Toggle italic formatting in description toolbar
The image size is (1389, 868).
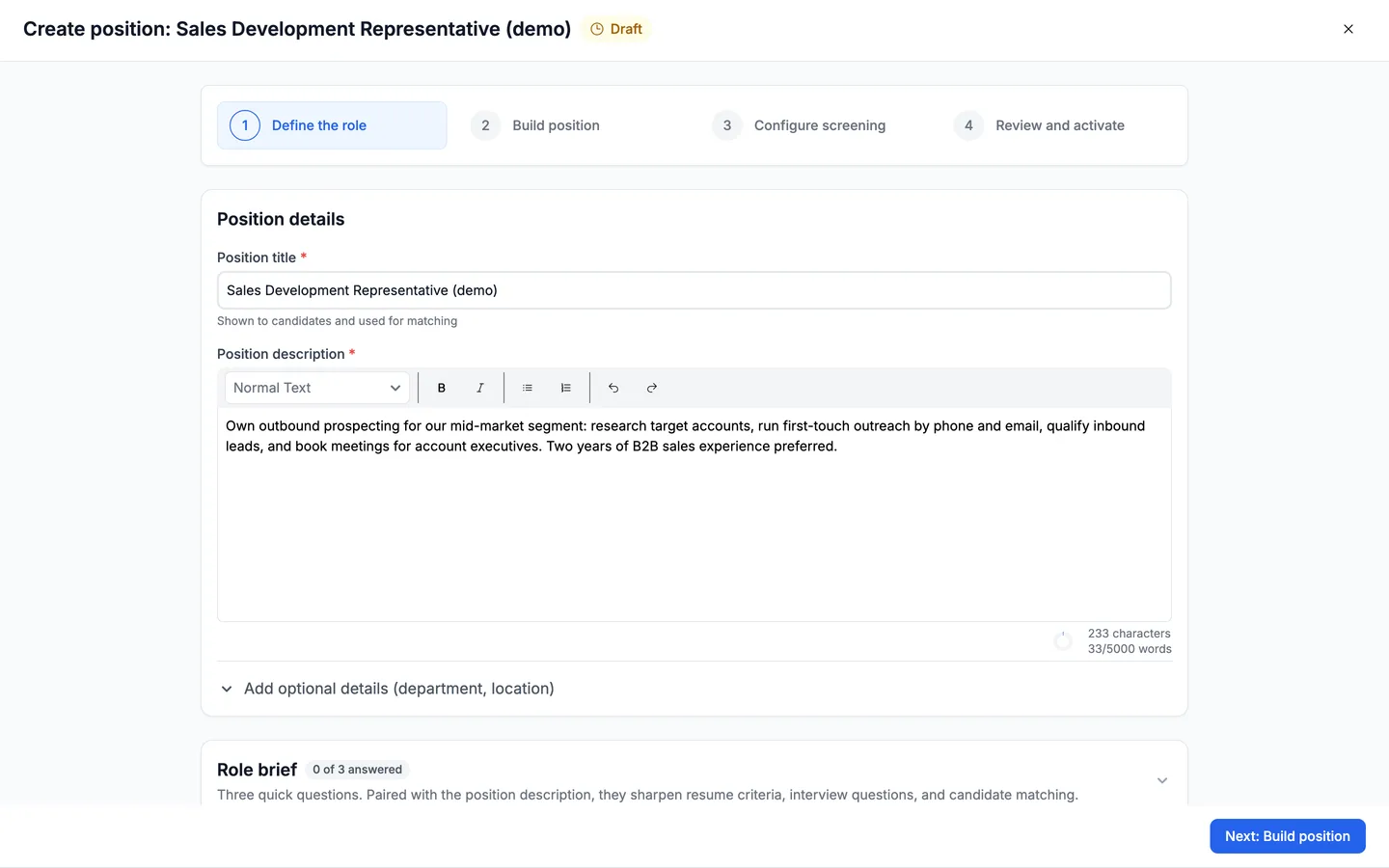(479, 388)
